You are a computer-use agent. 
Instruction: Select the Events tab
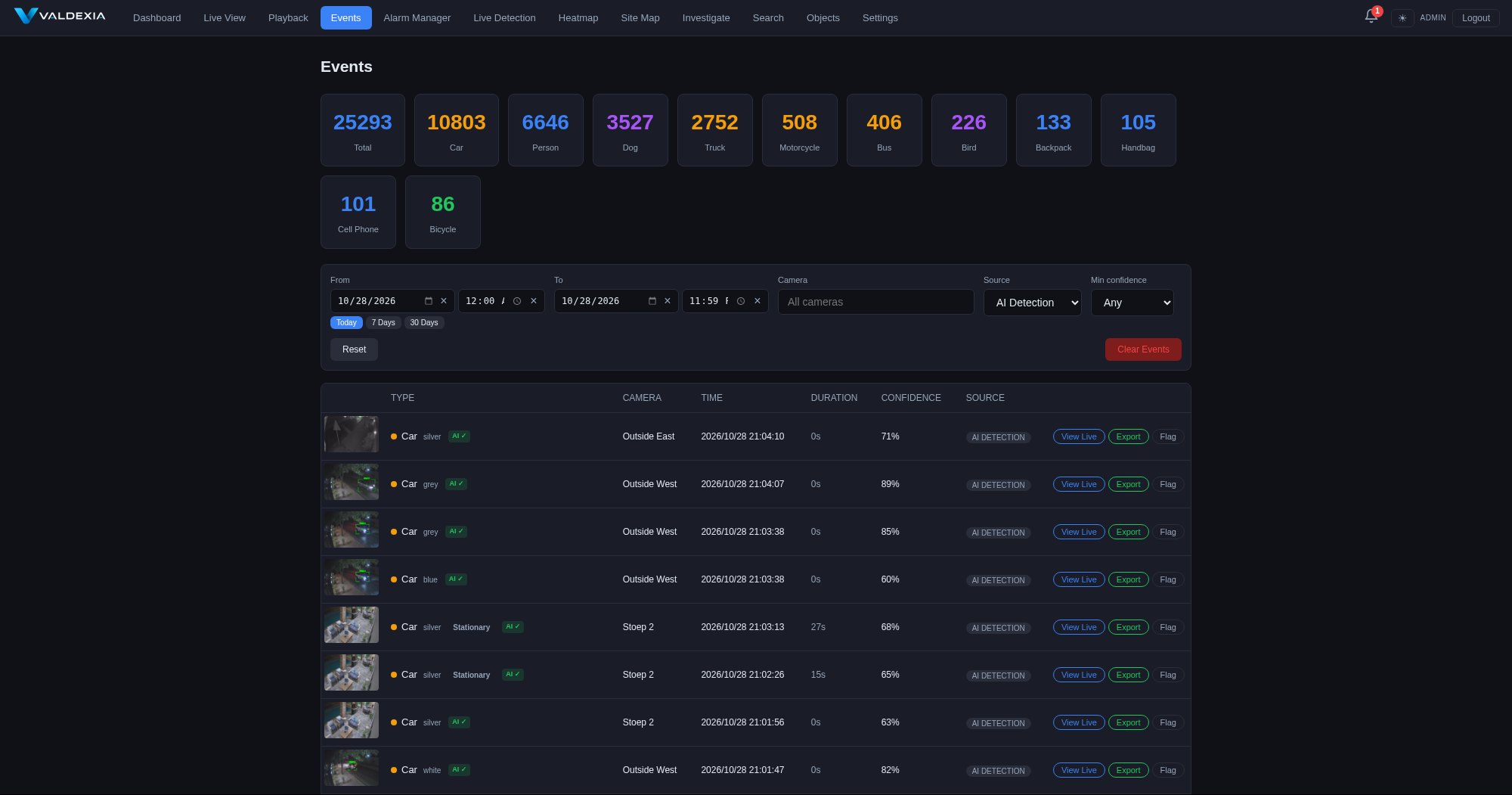345,18
